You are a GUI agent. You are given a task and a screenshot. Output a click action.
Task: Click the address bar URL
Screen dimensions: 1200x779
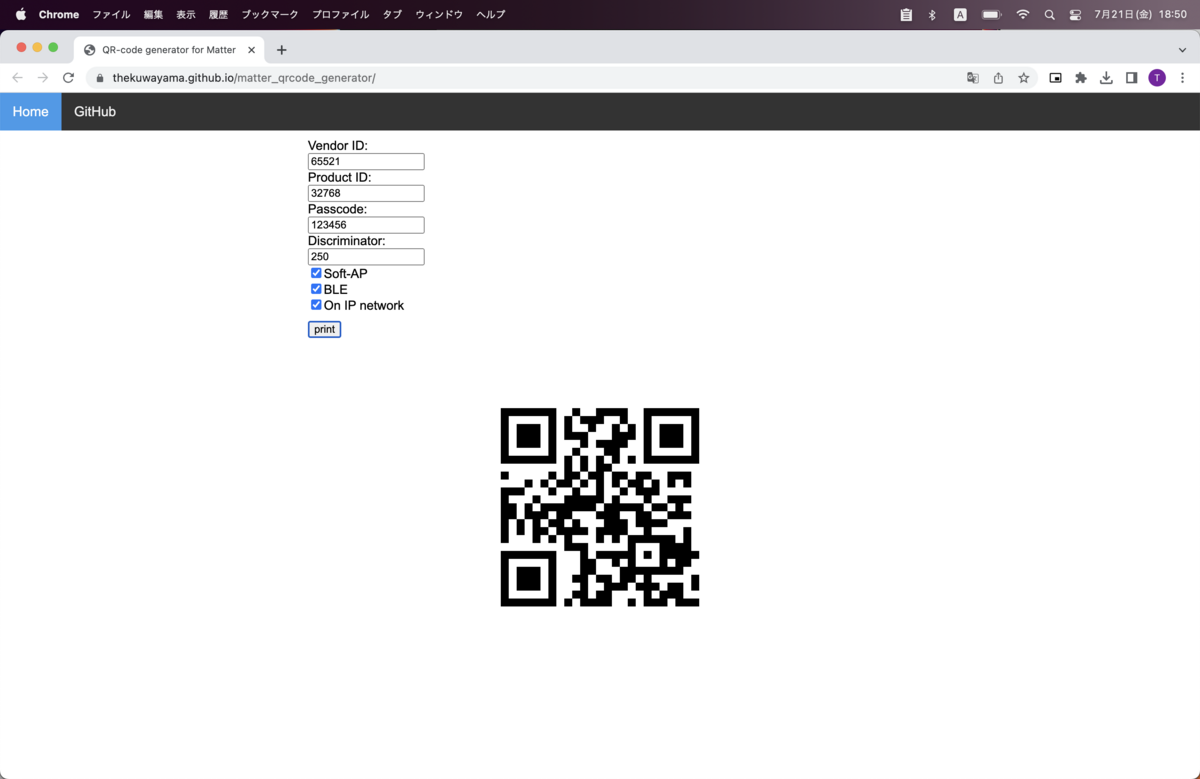[244, 78]
